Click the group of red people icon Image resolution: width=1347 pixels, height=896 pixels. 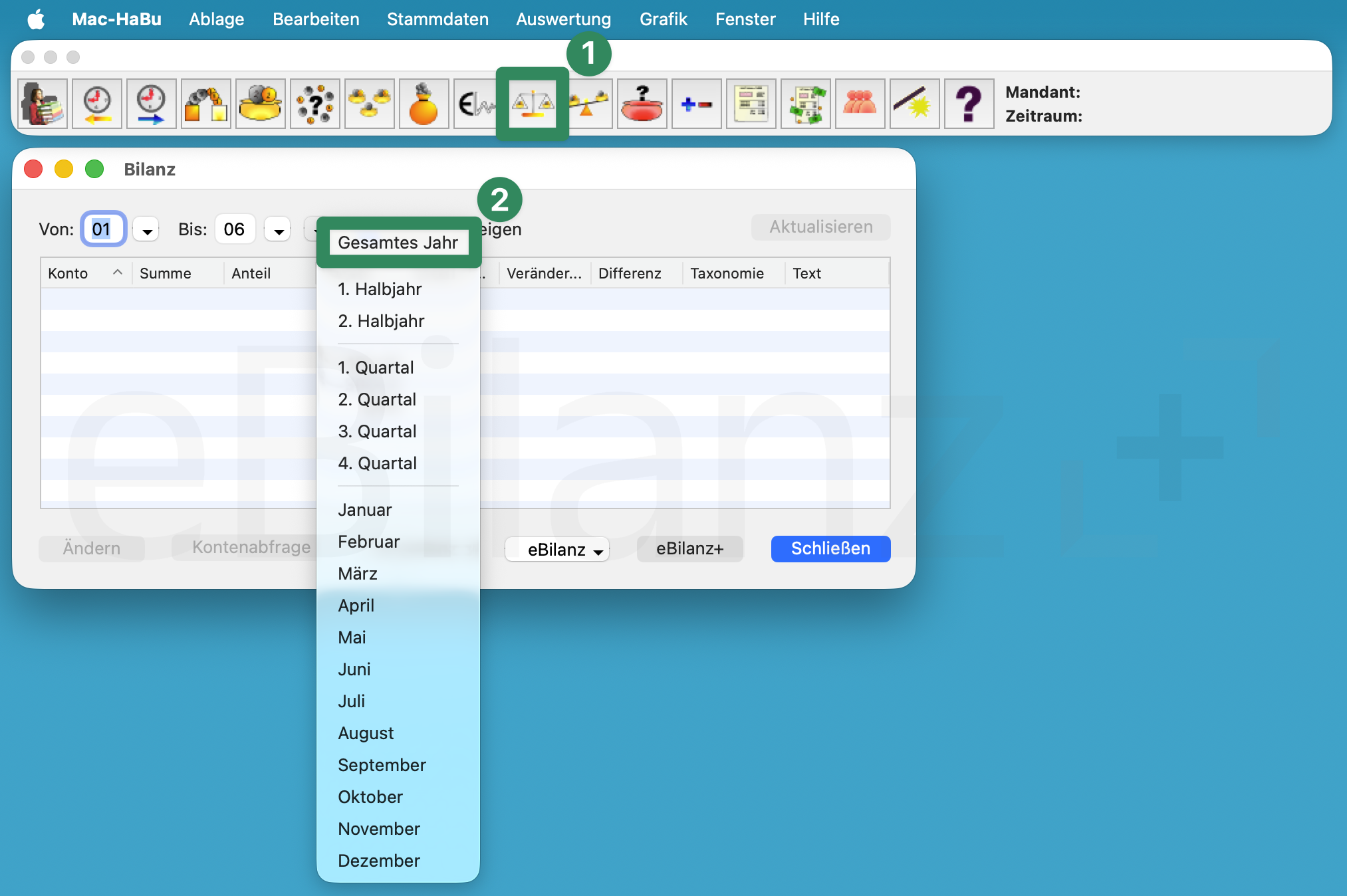tap(860, 104)
